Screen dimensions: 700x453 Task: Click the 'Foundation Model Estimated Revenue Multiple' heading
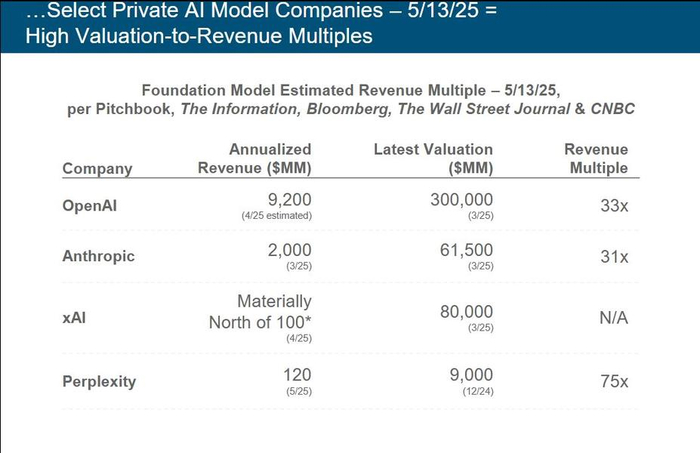(349, 88)
